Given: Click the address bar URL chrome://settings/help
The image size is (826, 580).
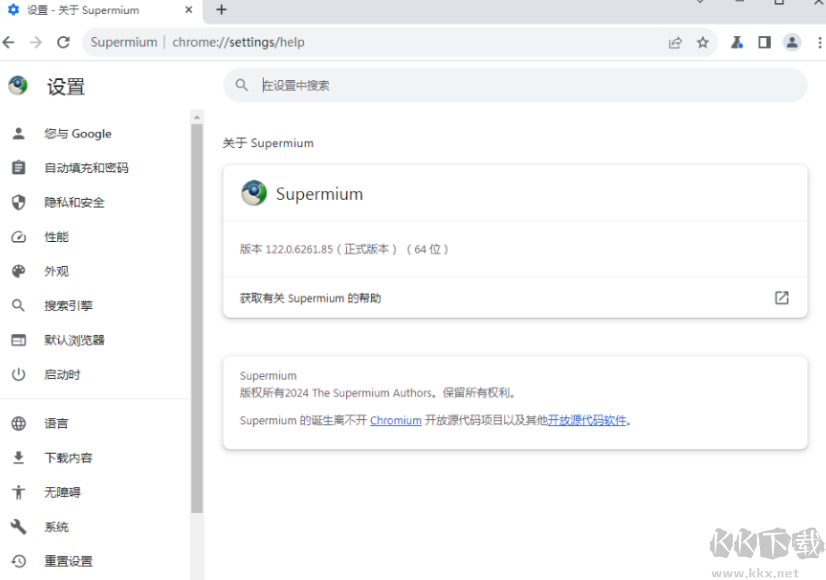Looking at the screenshot, I should tap(238, 42).
